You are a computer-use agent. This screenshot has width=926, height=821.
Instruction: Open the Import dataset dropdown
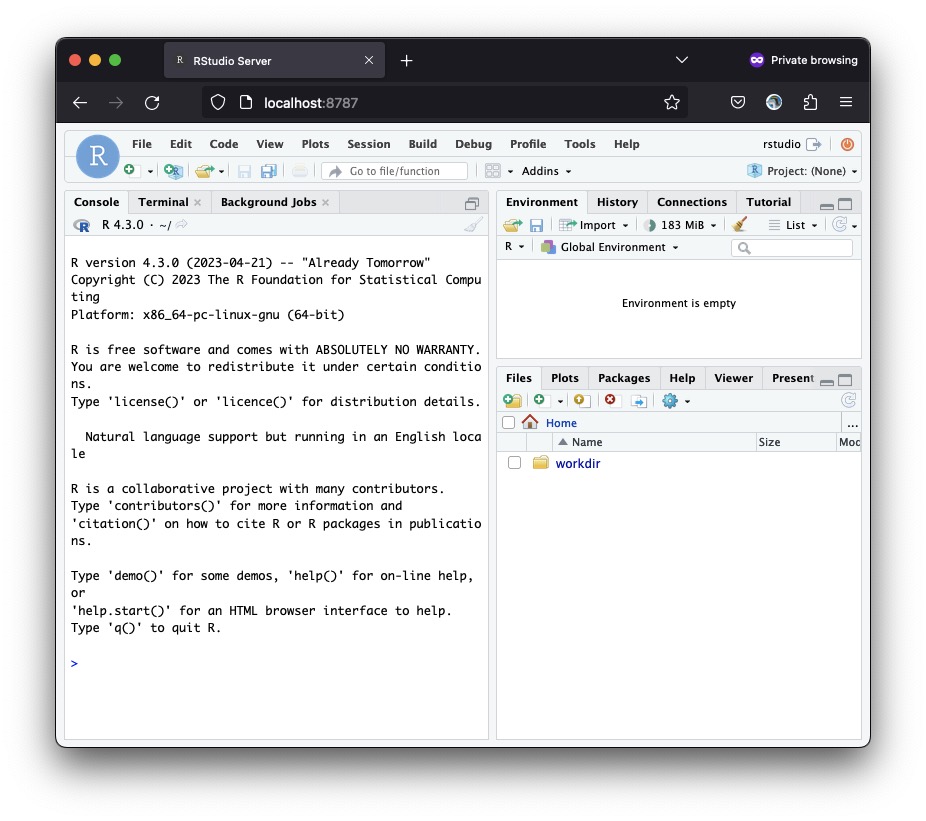[x=596, y=225]
